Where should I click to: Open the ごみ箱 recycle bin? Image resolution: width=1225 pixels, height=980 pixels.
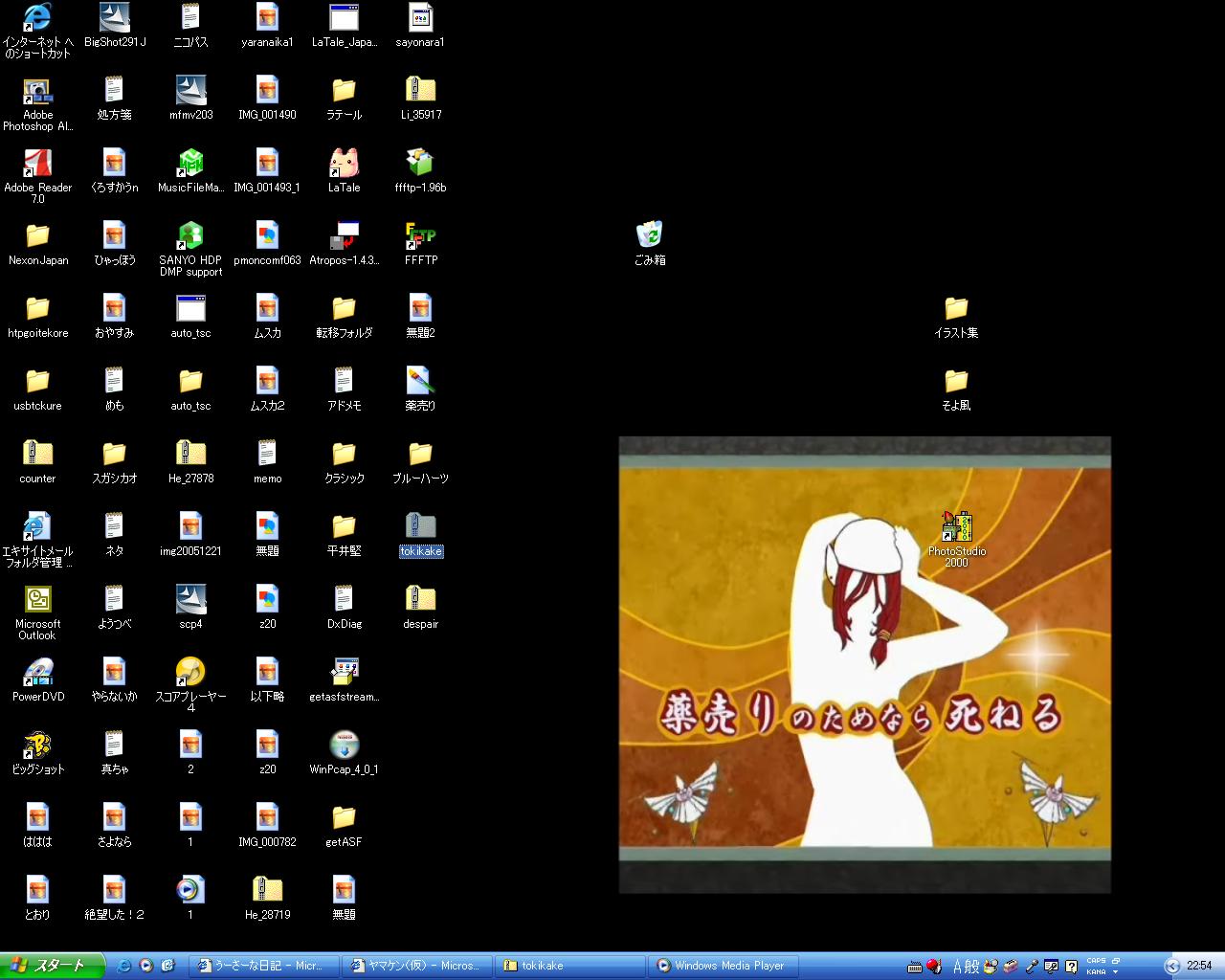[x=650, y=243]
